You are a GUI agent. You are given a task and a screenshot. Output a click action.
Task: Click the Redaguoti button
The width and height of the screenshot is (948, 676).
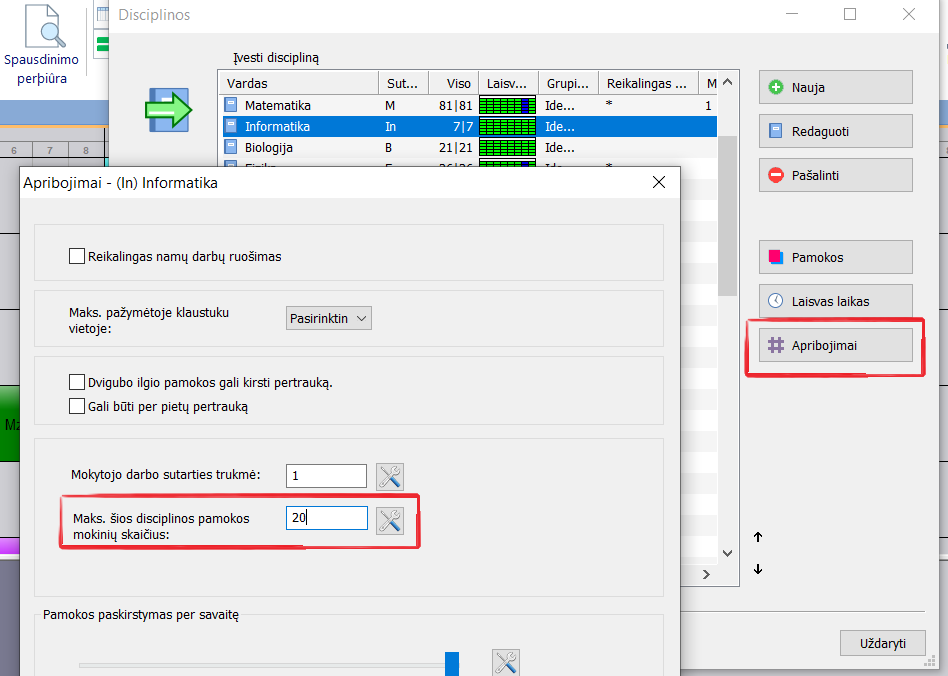[836, 131]
